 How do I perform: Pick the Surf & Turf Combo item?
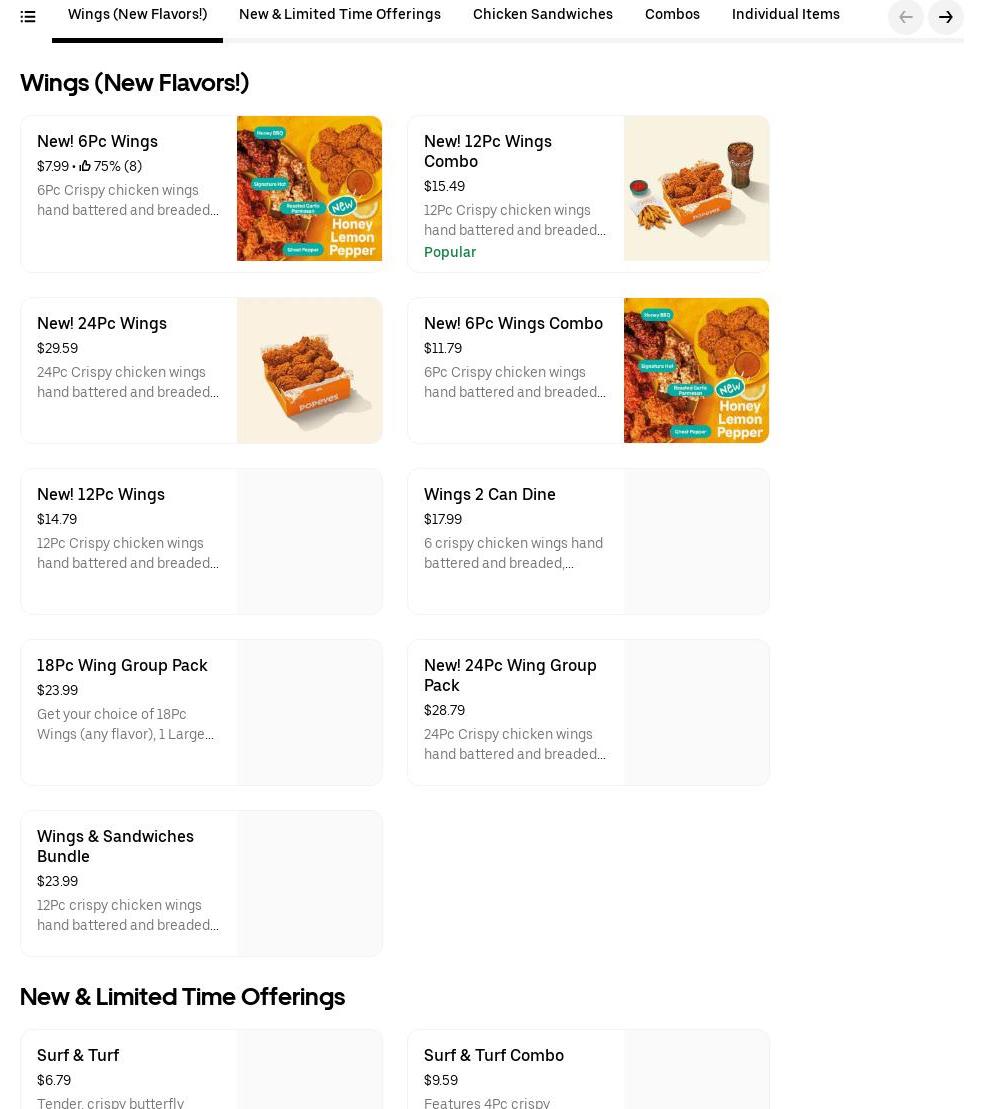tap(493, 1056)
